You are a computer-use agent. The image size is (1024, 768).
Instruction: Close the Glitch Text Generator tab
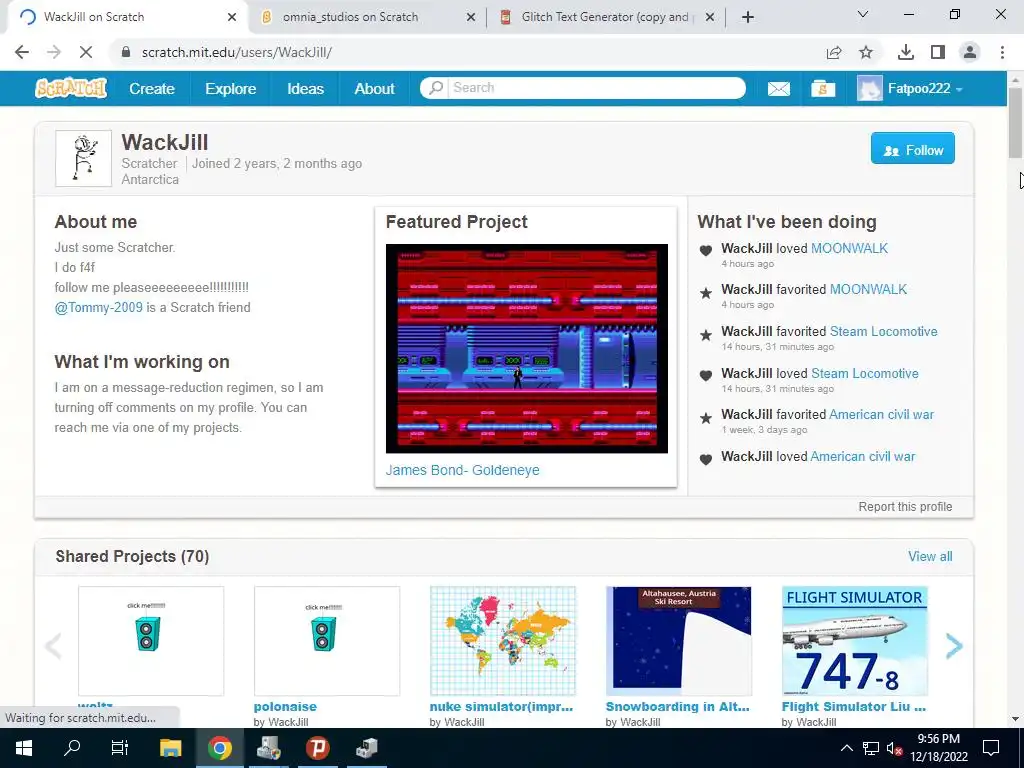pyautogui.click(x=710, y=18)
